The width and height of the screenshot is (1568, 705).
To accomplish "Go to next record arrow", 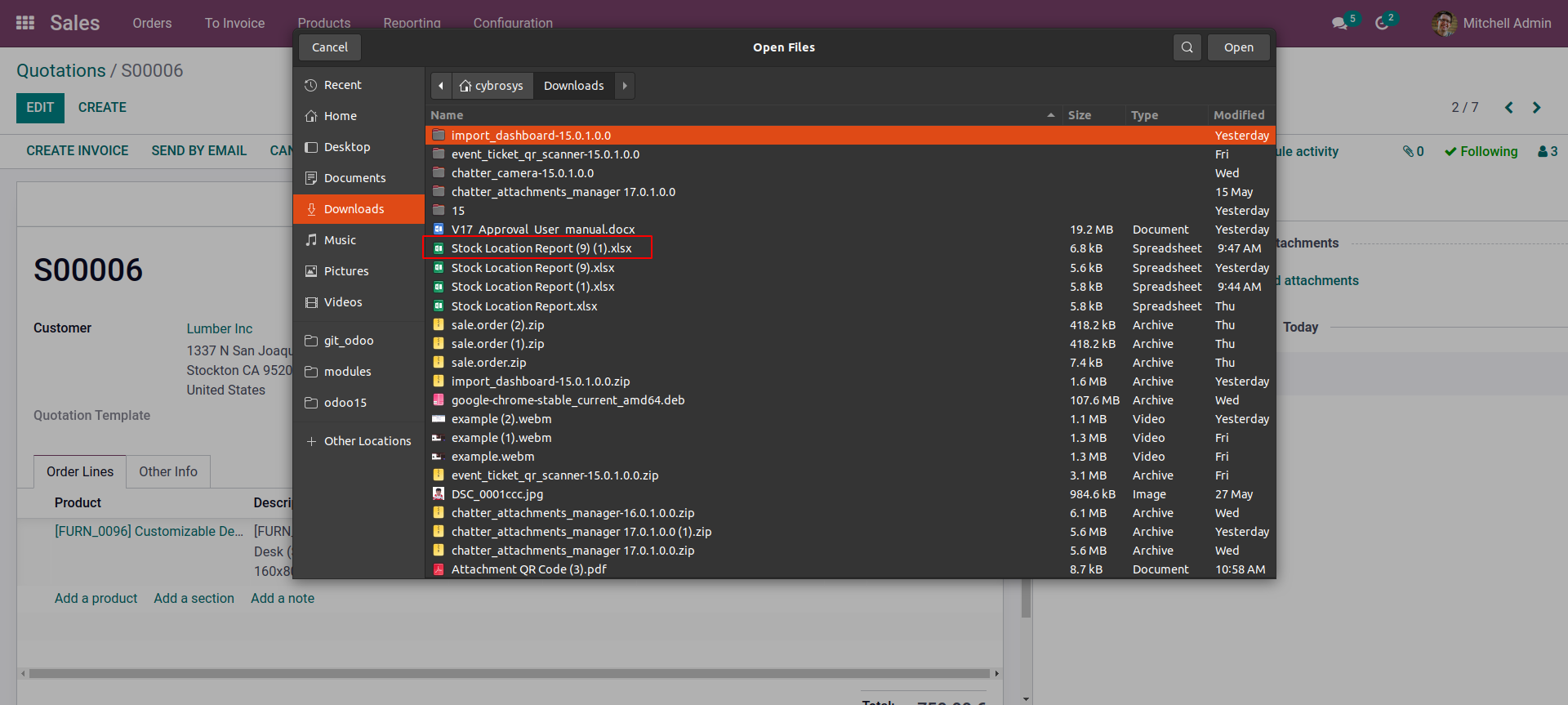I will pos(1537,108).
